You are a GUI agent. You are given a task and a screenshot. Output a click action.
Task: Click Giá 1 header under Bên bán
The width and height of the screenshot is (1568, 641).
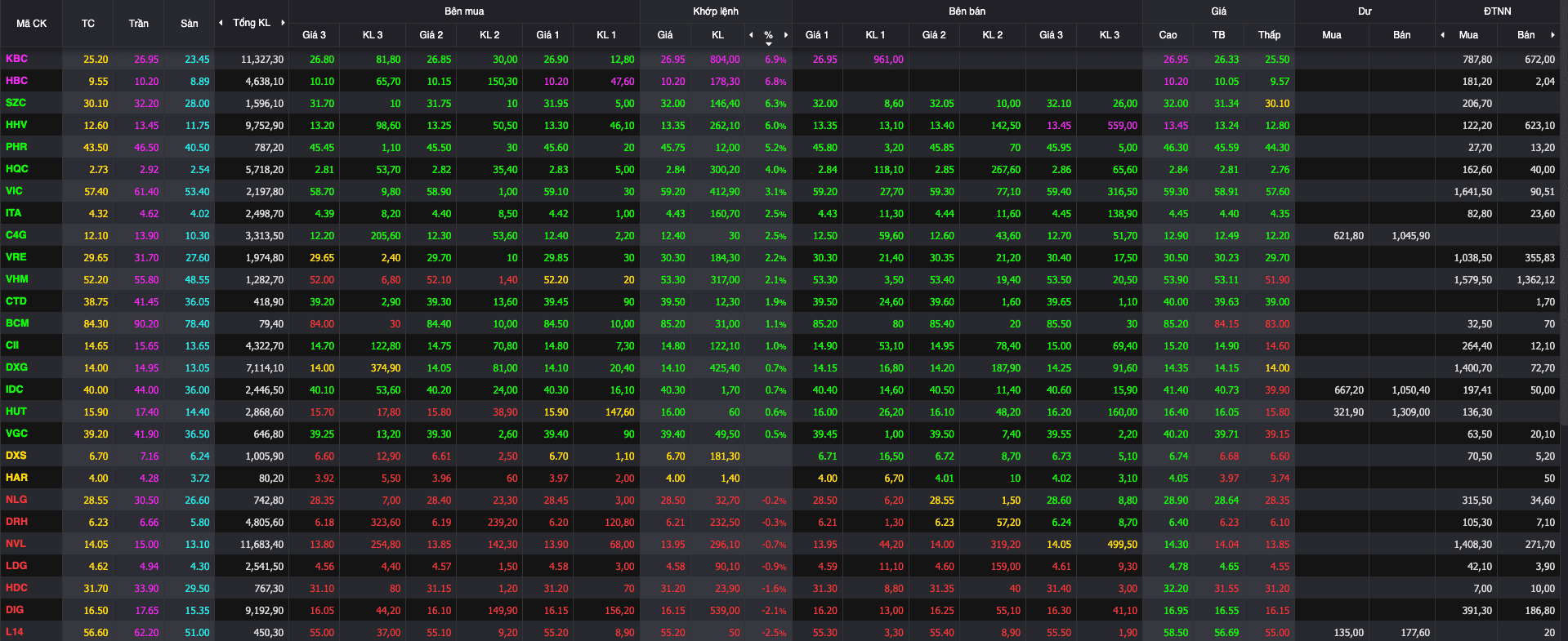pos(816,35)
